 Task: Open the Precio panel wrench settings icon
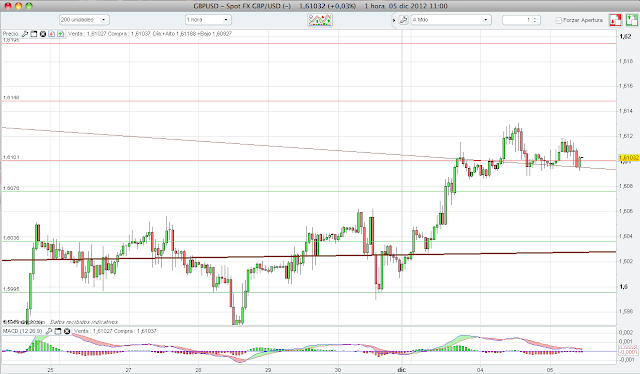click(x=24, y=34)
